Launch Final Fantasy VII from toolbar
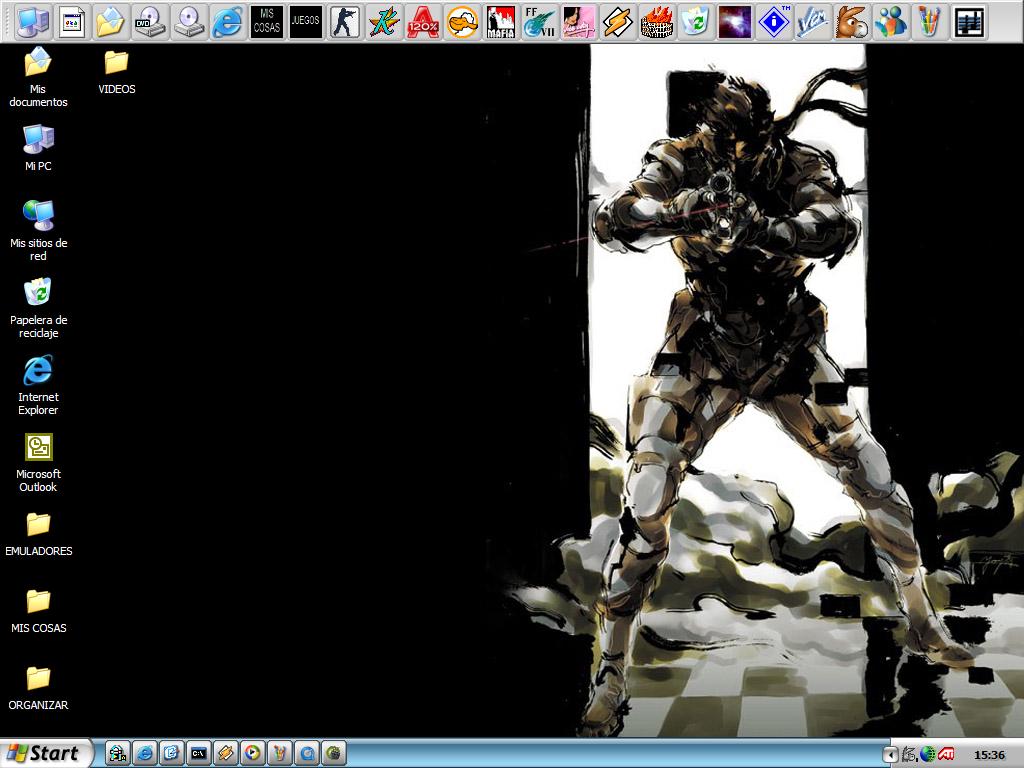 539,21
